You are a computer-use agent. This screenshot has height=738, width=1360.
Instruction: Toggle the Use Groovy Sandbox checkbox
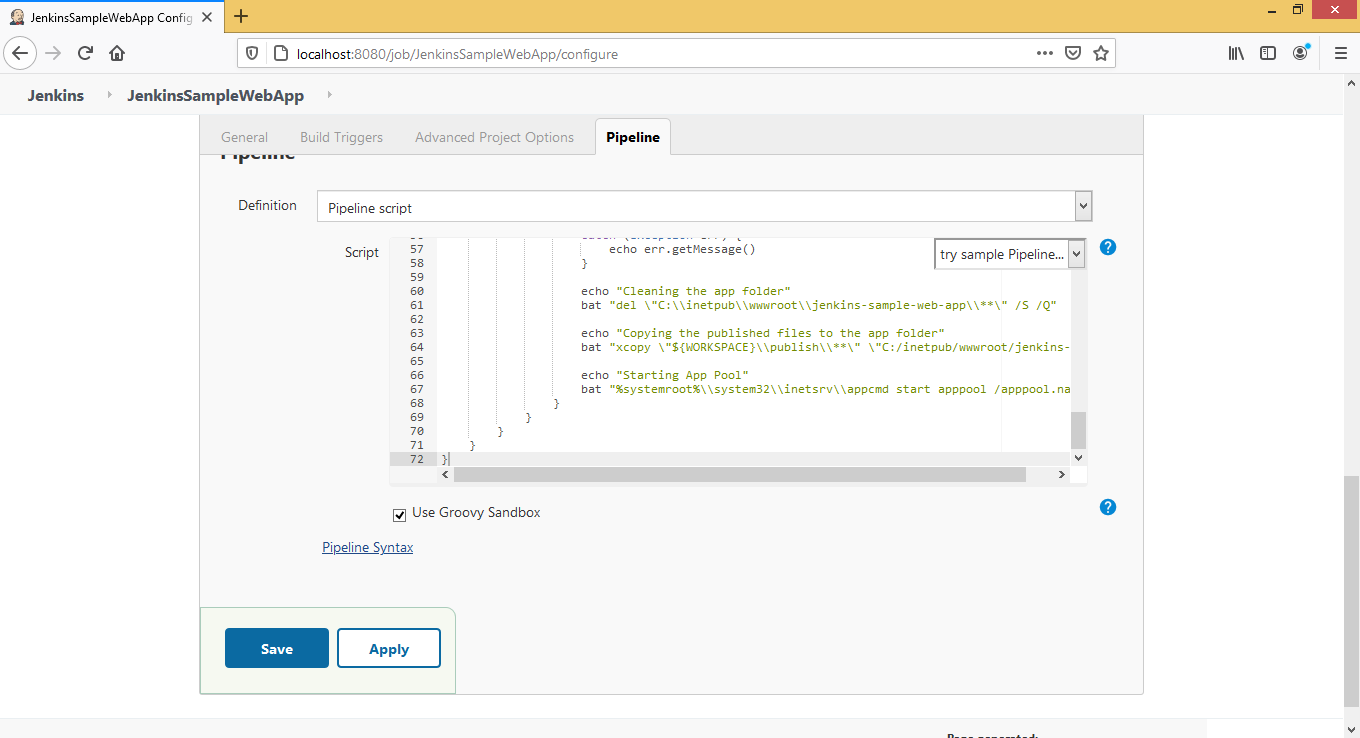tap(400, 514)
